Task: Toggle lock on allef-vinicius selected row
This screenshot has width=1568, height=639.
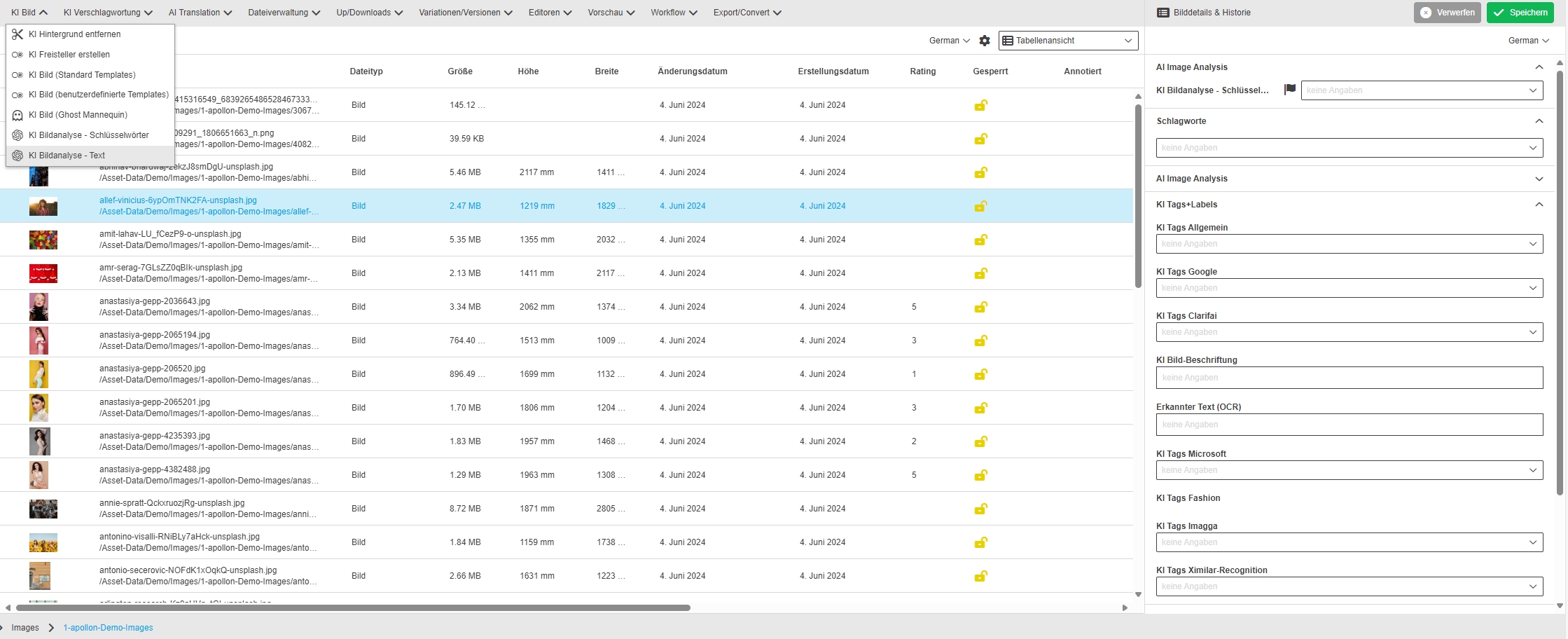Action: (x=980, y=206)
